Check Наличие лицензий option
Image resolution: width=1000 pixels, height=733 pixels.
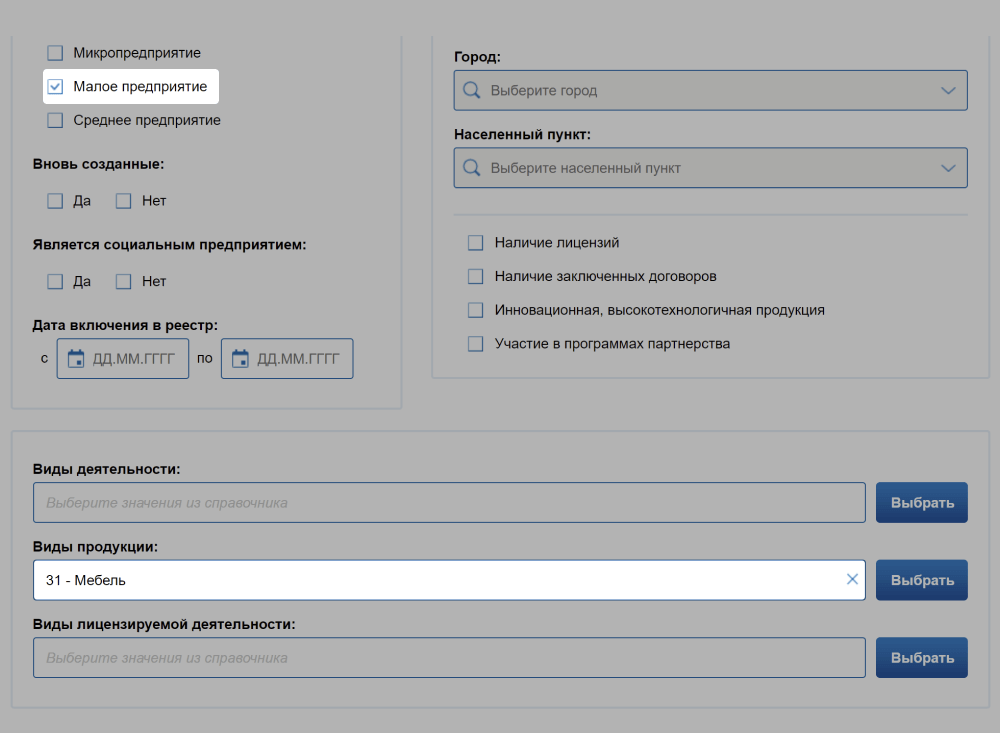click(476, 243)
